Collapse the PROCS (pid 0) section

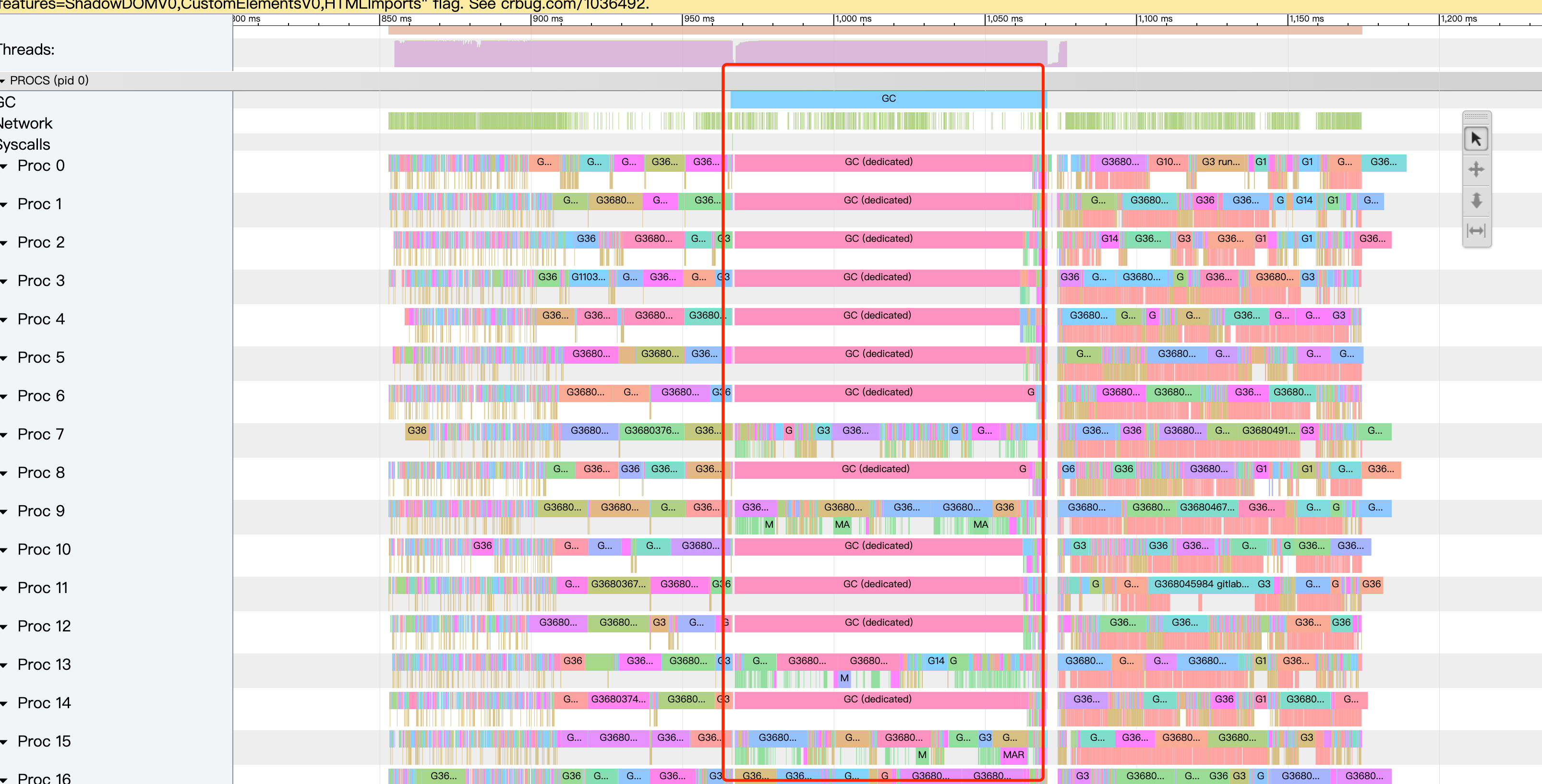[3, 81]
